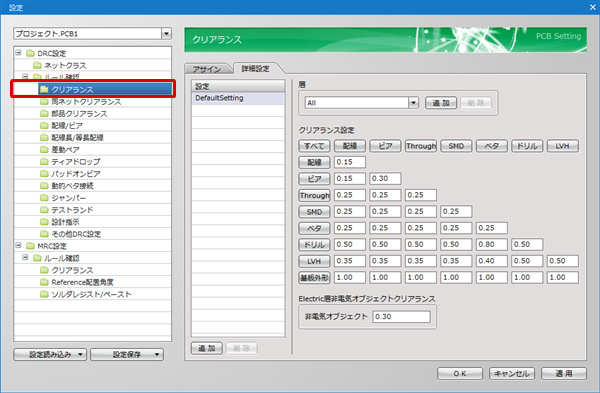Click the キャンセル button
Viewport: 600px width, 393px height.
(512, 373)
